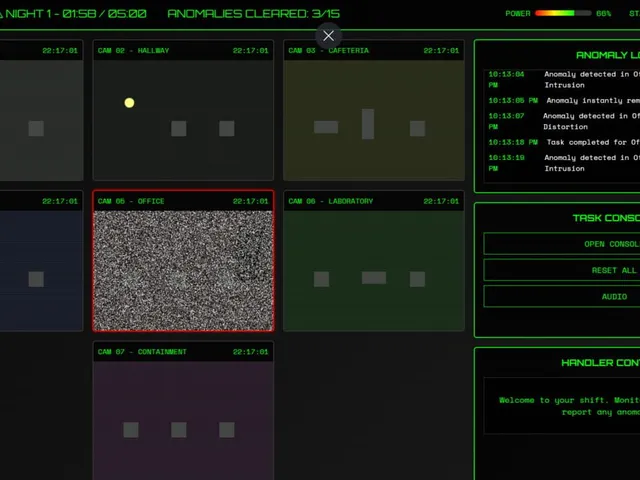Image resolution: width=640 pixels, height=480 pixels.
Task: Click the CAM 07 - CONTAINMENT label
Action: pos(142,351)
